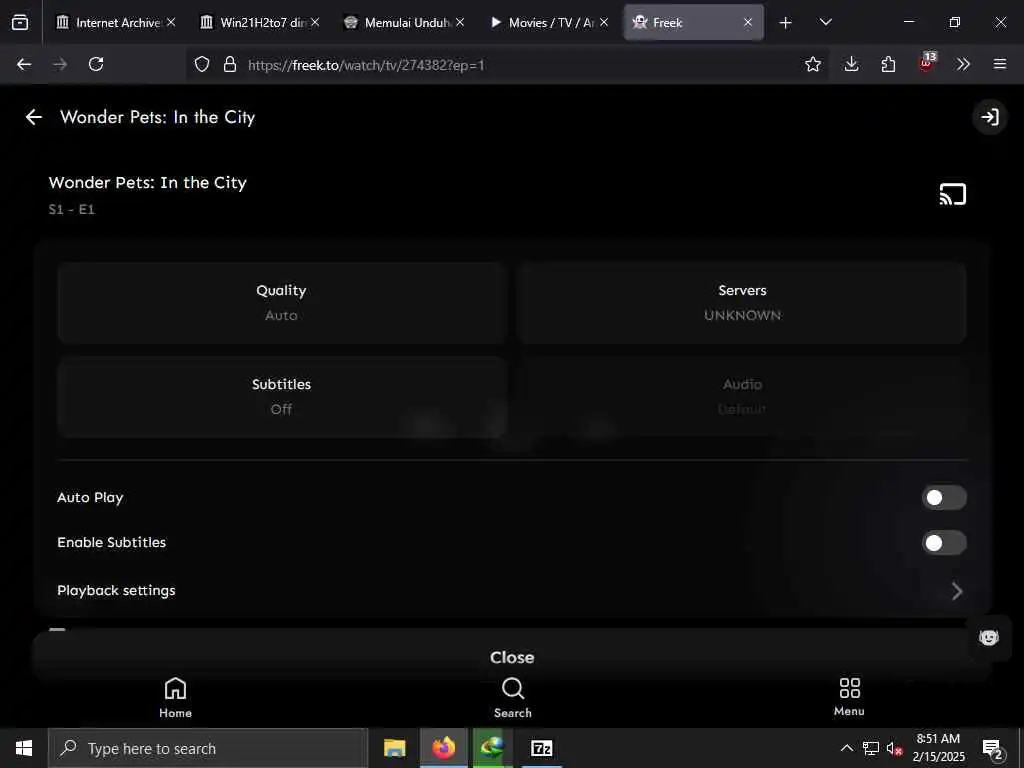Close the Internet Archive tab

pyautogui.click(x=170, y=22)
